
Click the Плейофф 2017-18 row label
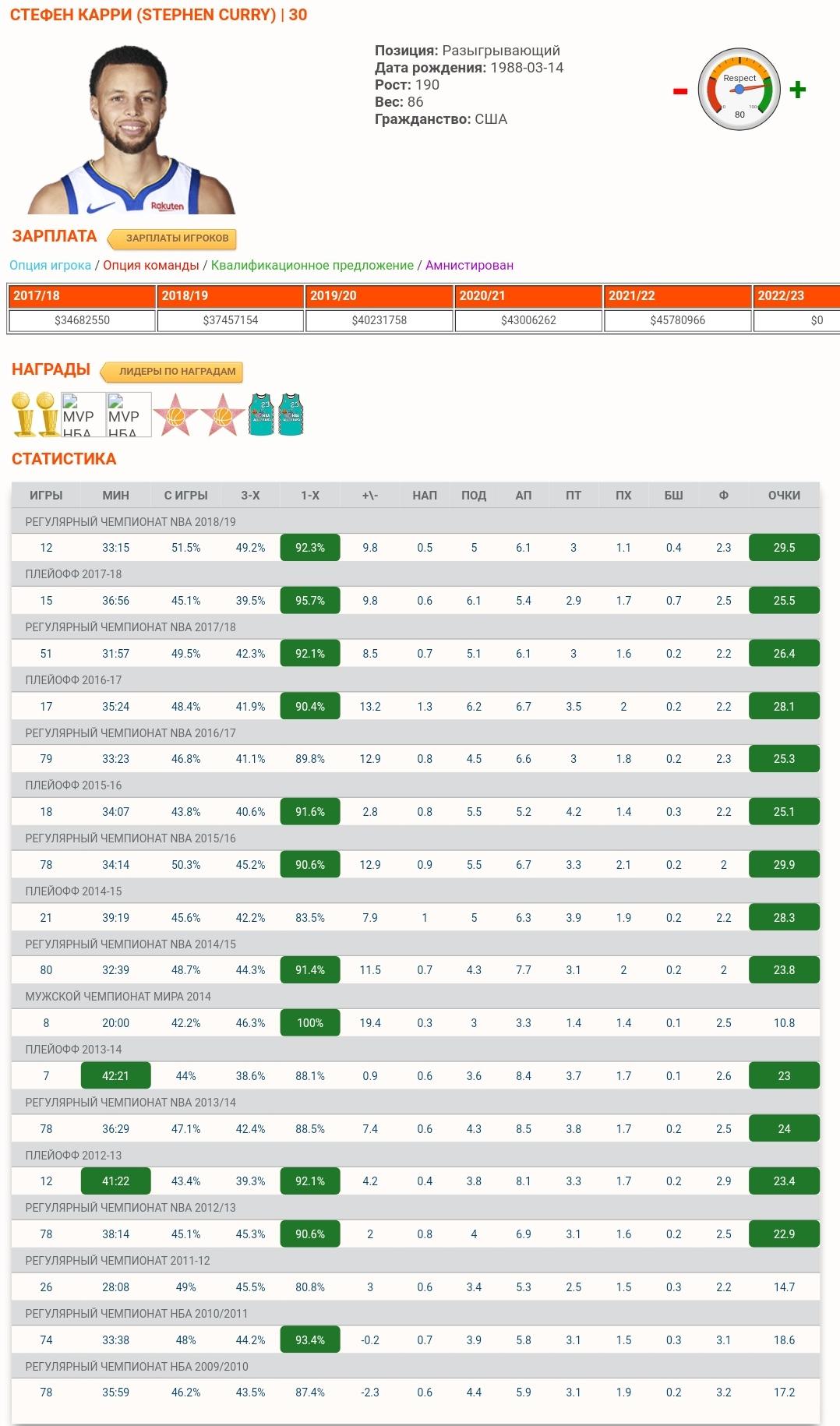tap(73, 574)
